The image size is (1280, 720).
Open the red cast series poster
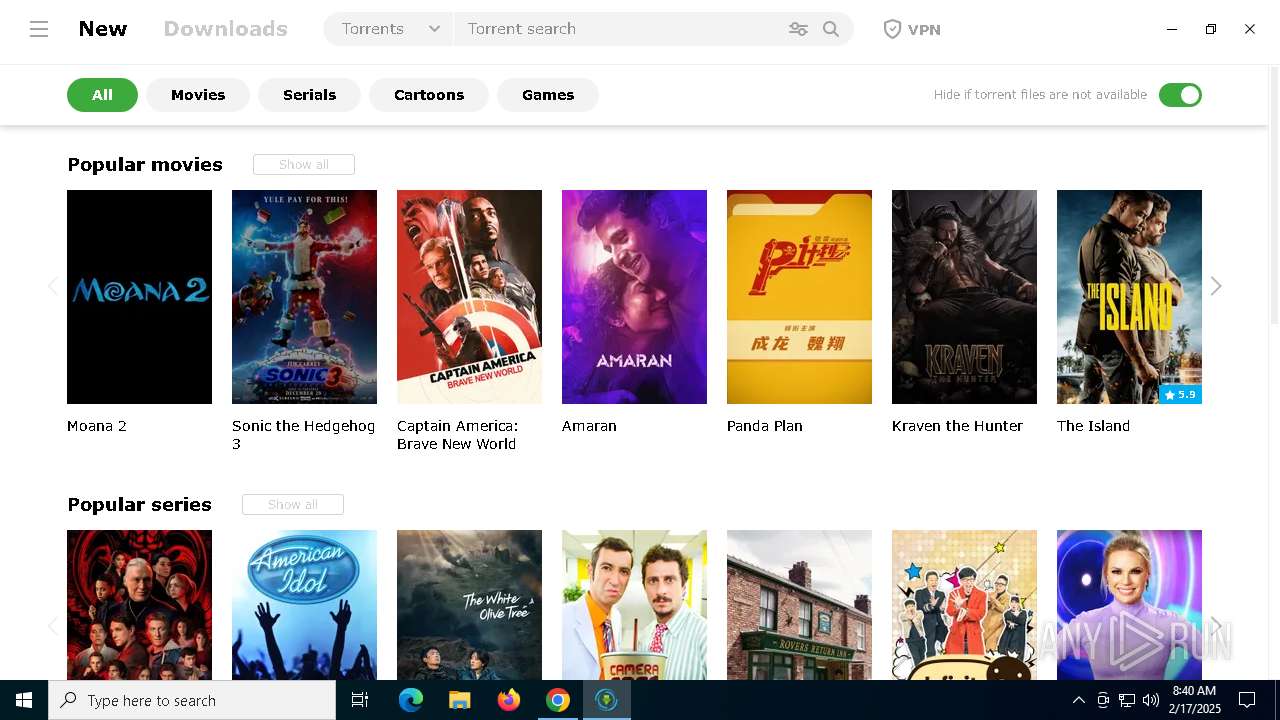point(139,605)
